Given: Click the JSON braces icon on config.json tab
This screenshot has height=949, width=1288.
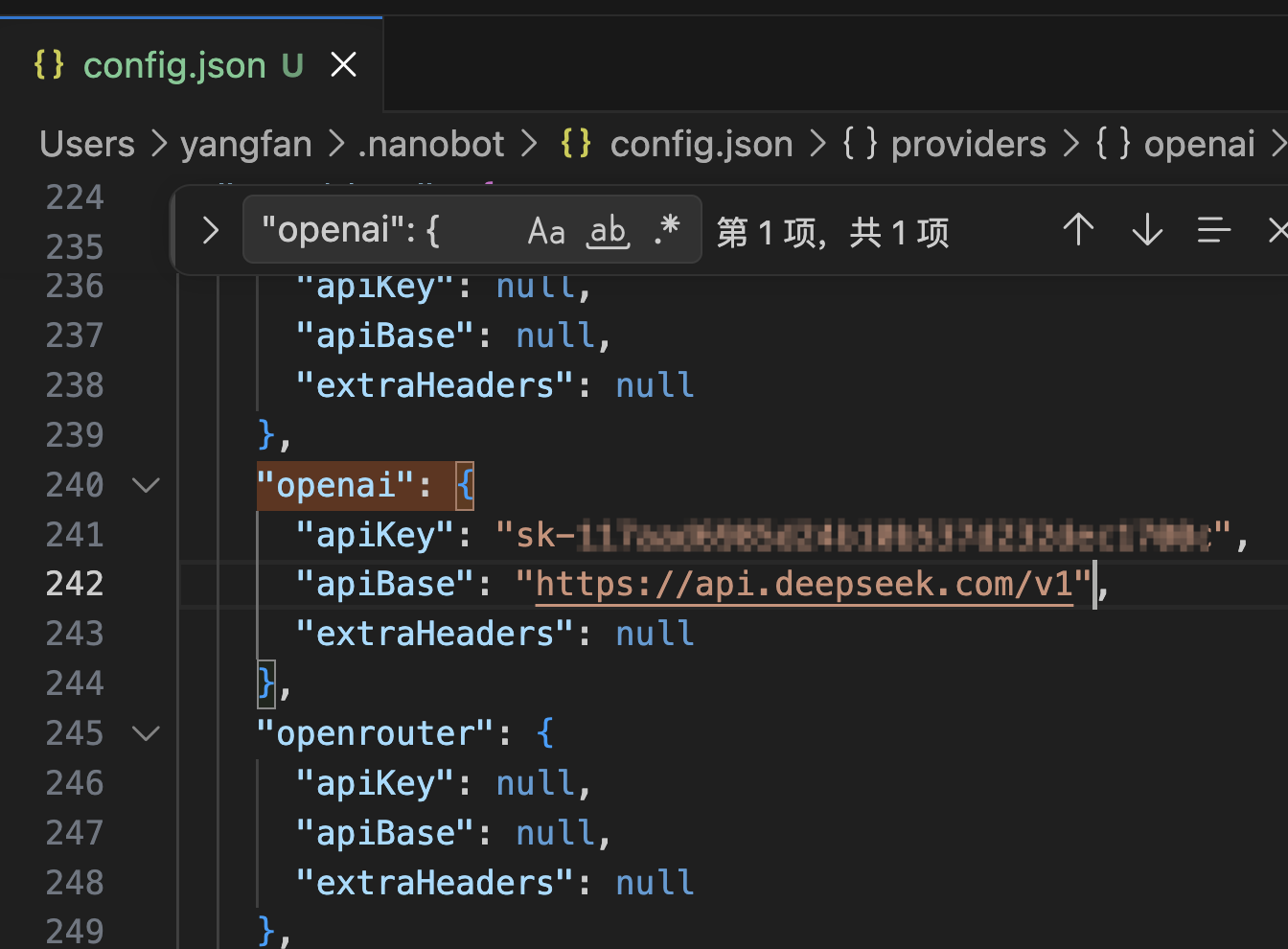Looking at the screenshot, I should point(49,65).
